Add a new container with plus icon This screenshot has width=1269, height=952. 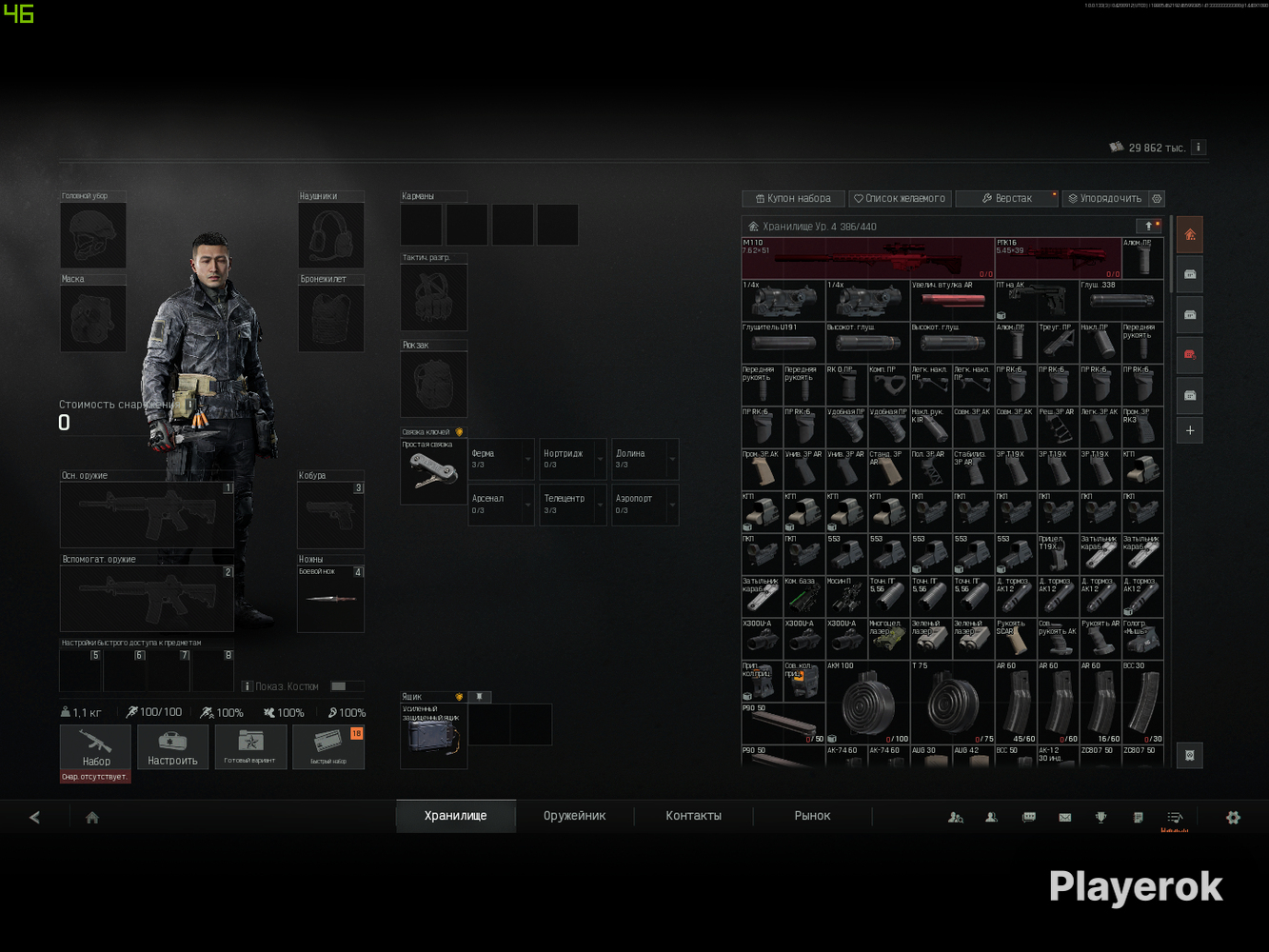click(1190, 430)
